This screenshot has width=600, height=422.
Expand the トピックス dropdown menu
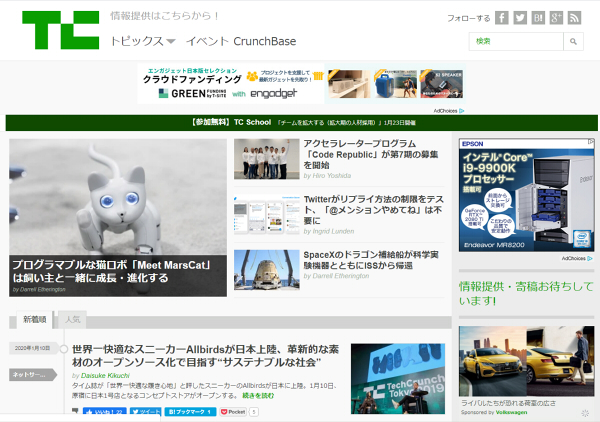tap(143, 41)
